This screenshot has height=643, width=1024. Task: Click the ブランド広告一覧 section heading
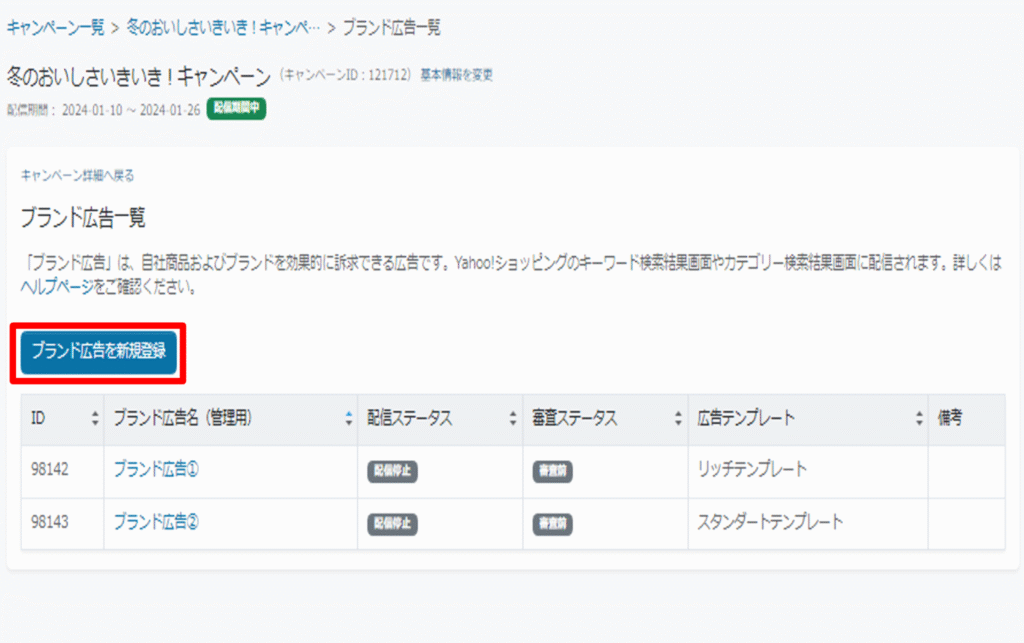click(83, 217)
